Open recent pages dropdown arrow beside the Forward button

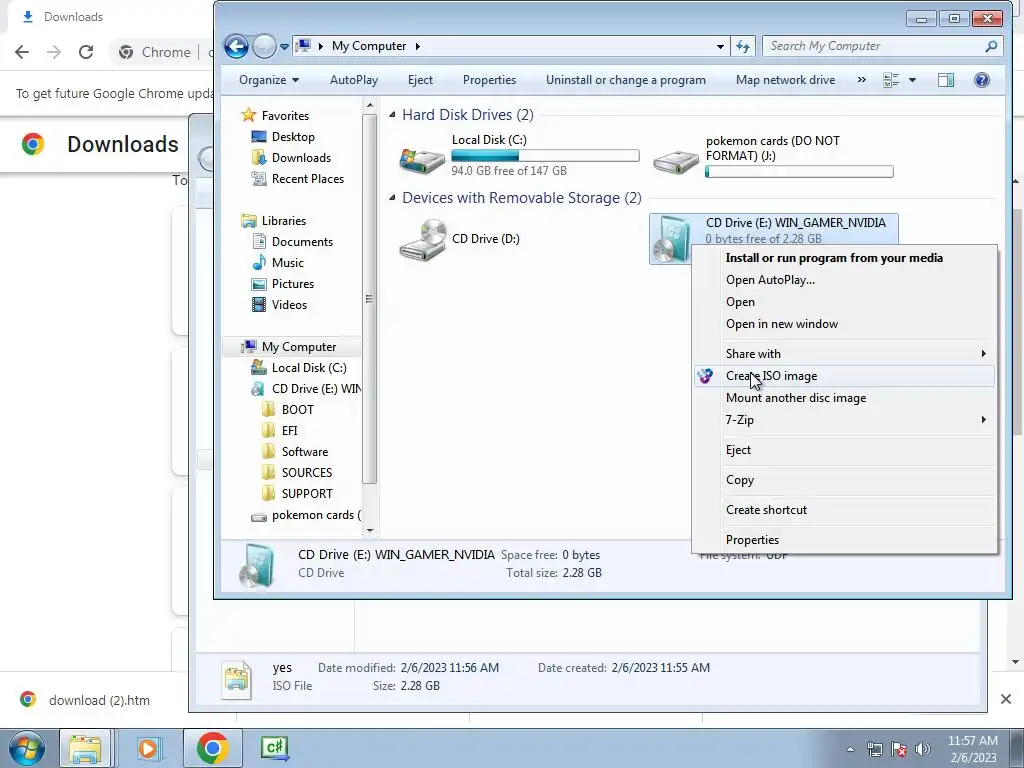pos(284,47)
